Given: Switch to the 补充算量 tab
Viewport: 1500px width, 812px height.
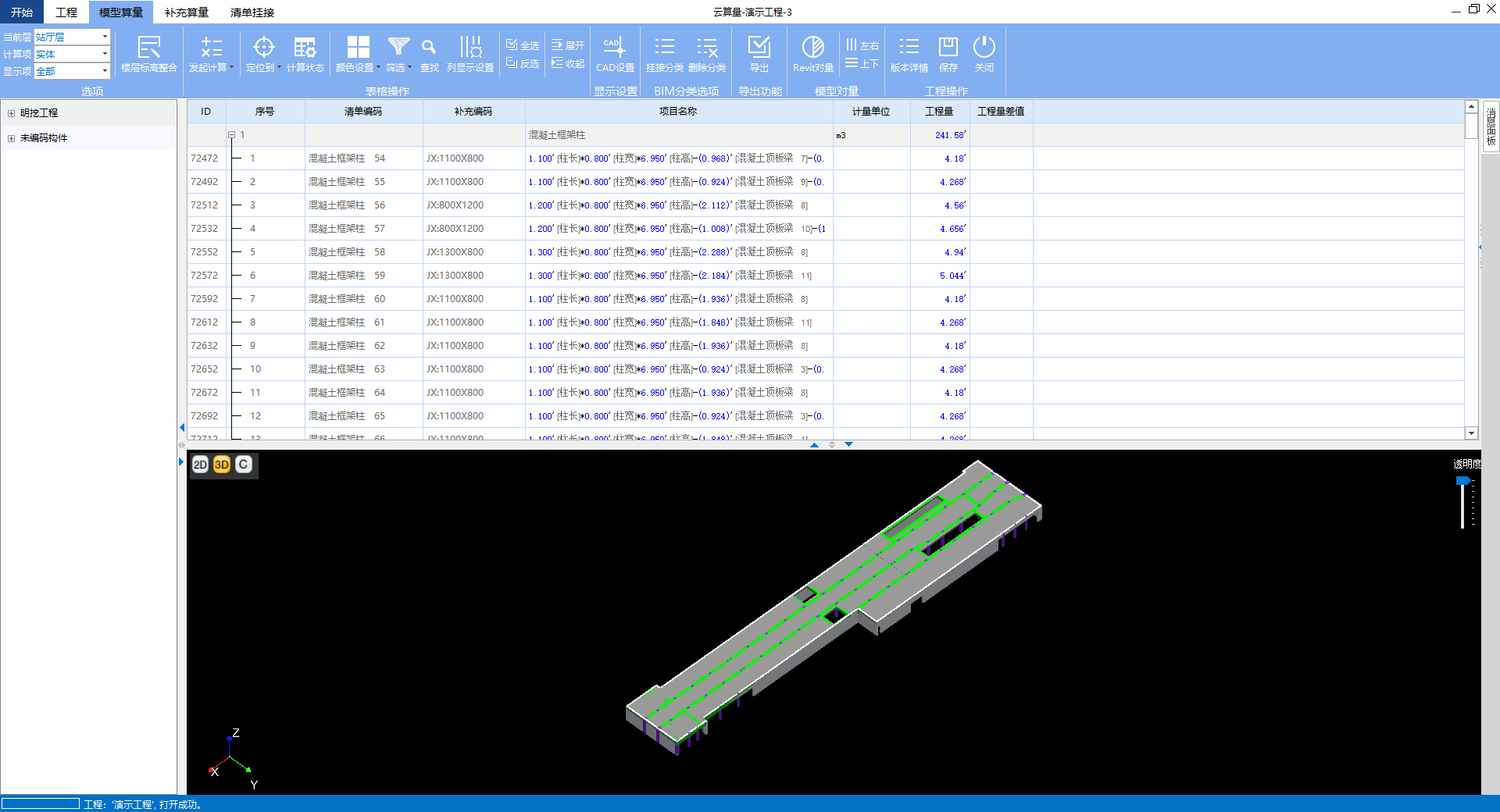Looking at the screenshot, I should (186, 12).
